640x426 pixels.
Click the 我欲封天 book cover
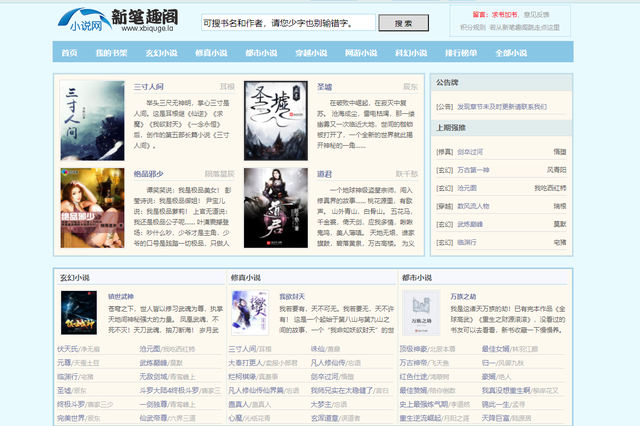click(x=250, y=313)
